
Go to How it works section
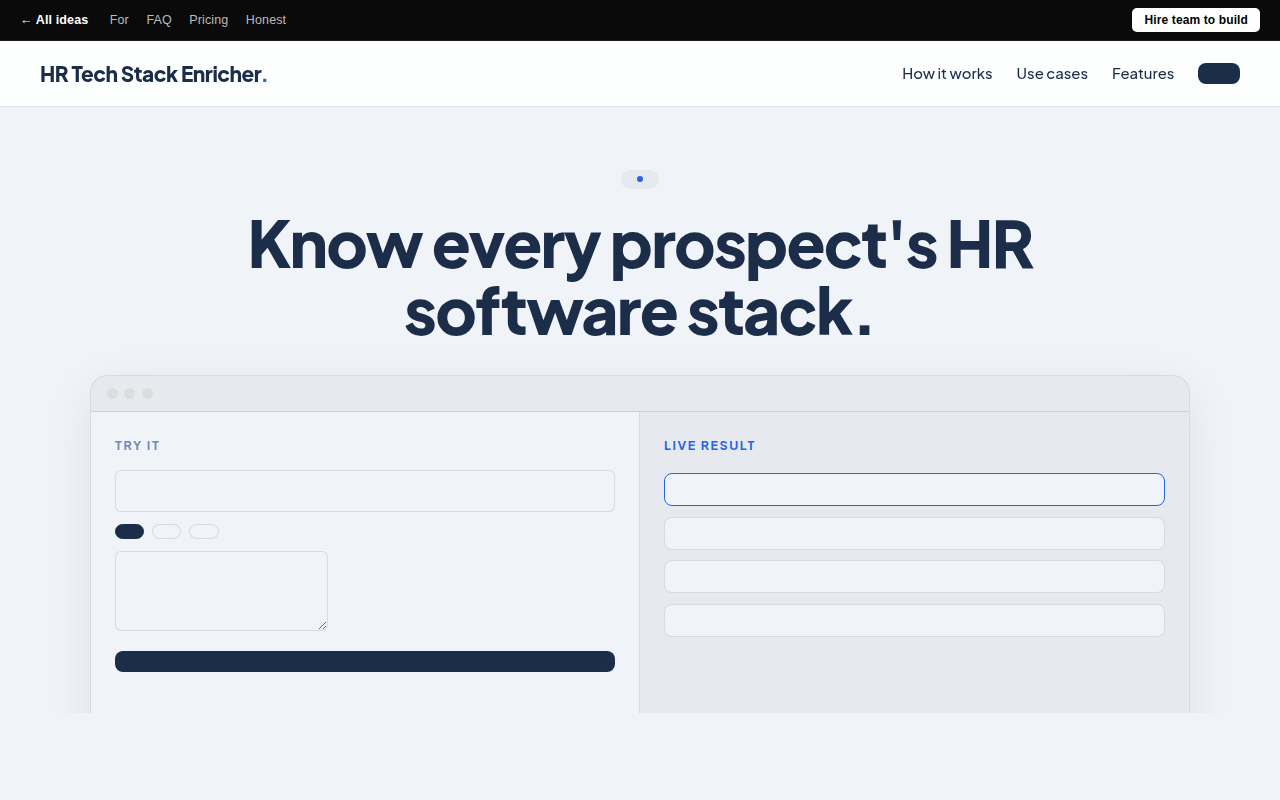tap(947, 74)
